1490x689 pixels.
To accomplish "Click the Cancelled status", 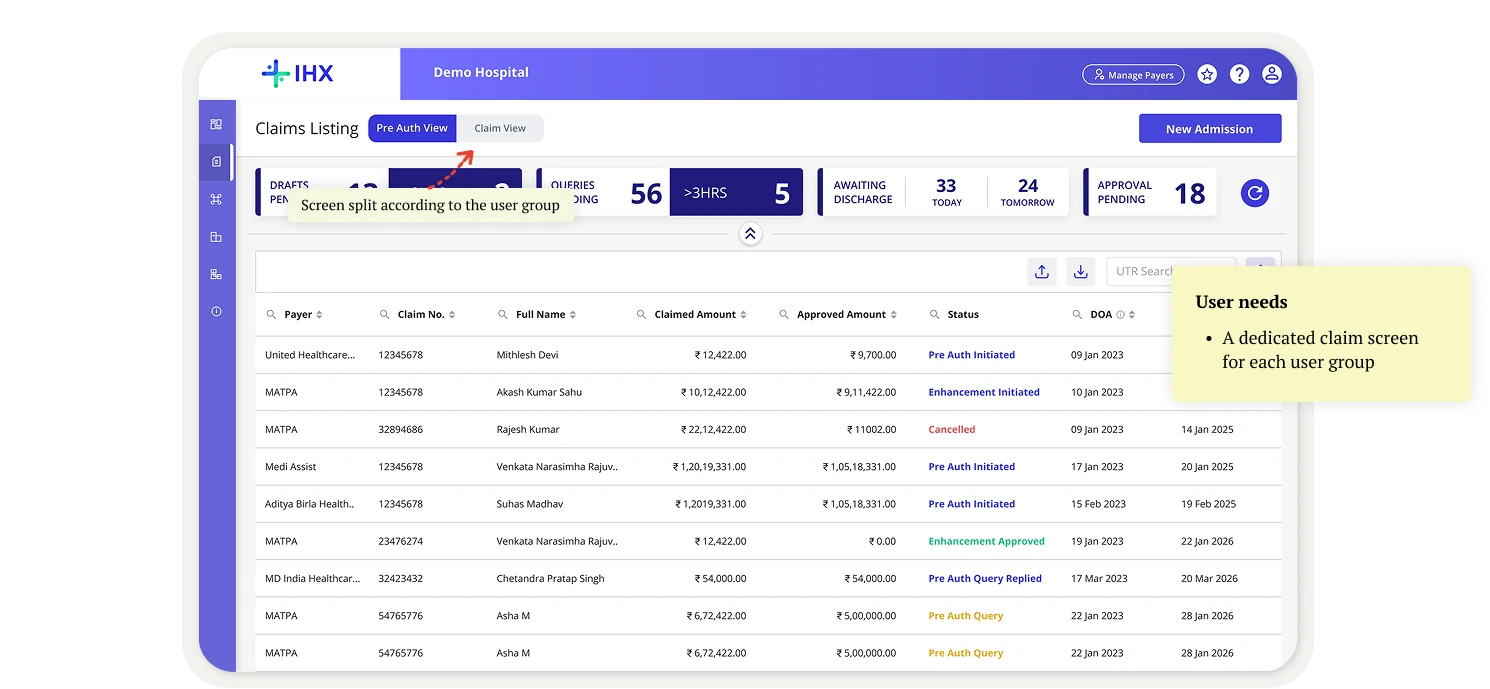I will click(x=952, y=429).
